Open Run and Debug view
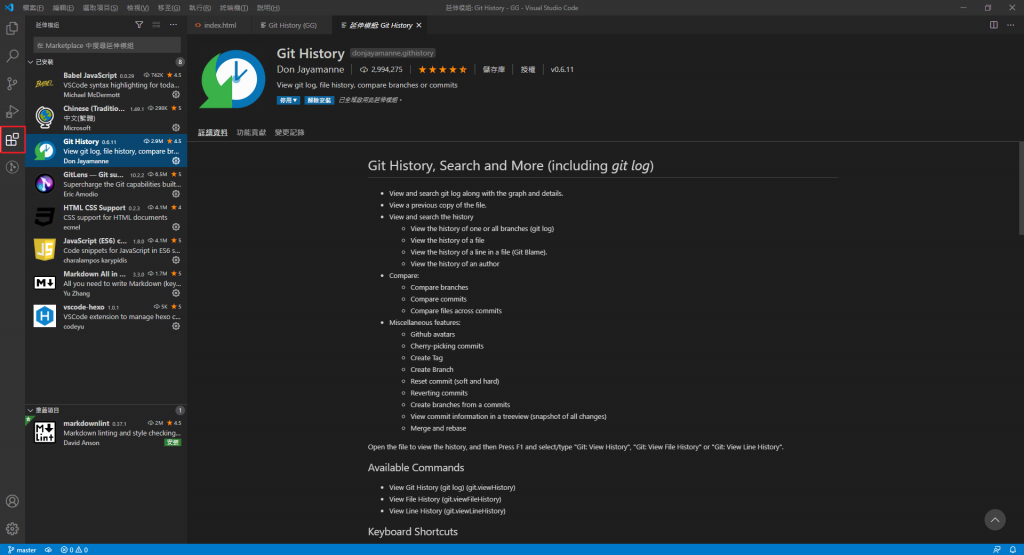This screenshot has width=1024, height=555. click(x=12, y=112)
